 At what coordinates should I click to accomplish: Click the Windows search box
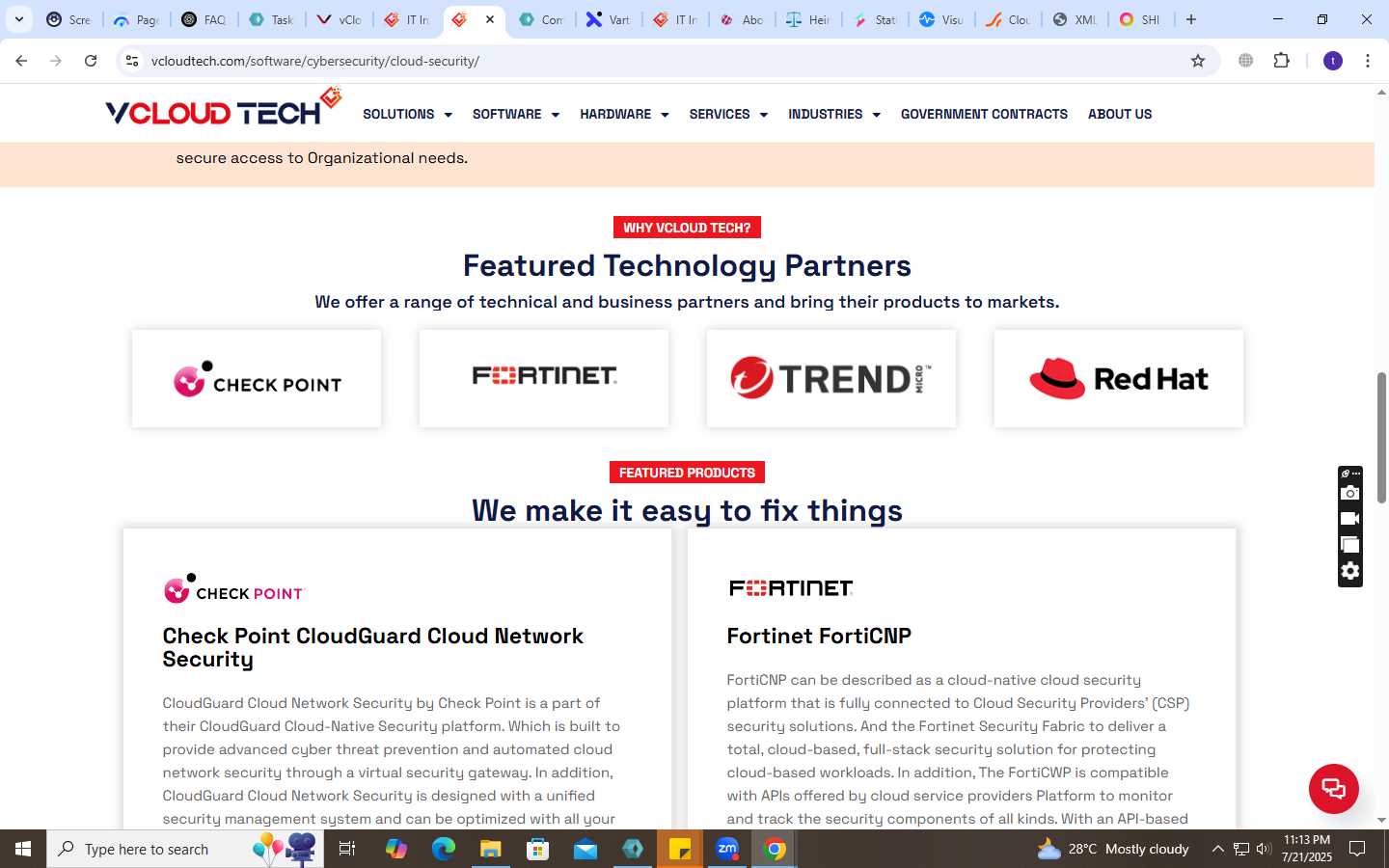pos(185,849)
